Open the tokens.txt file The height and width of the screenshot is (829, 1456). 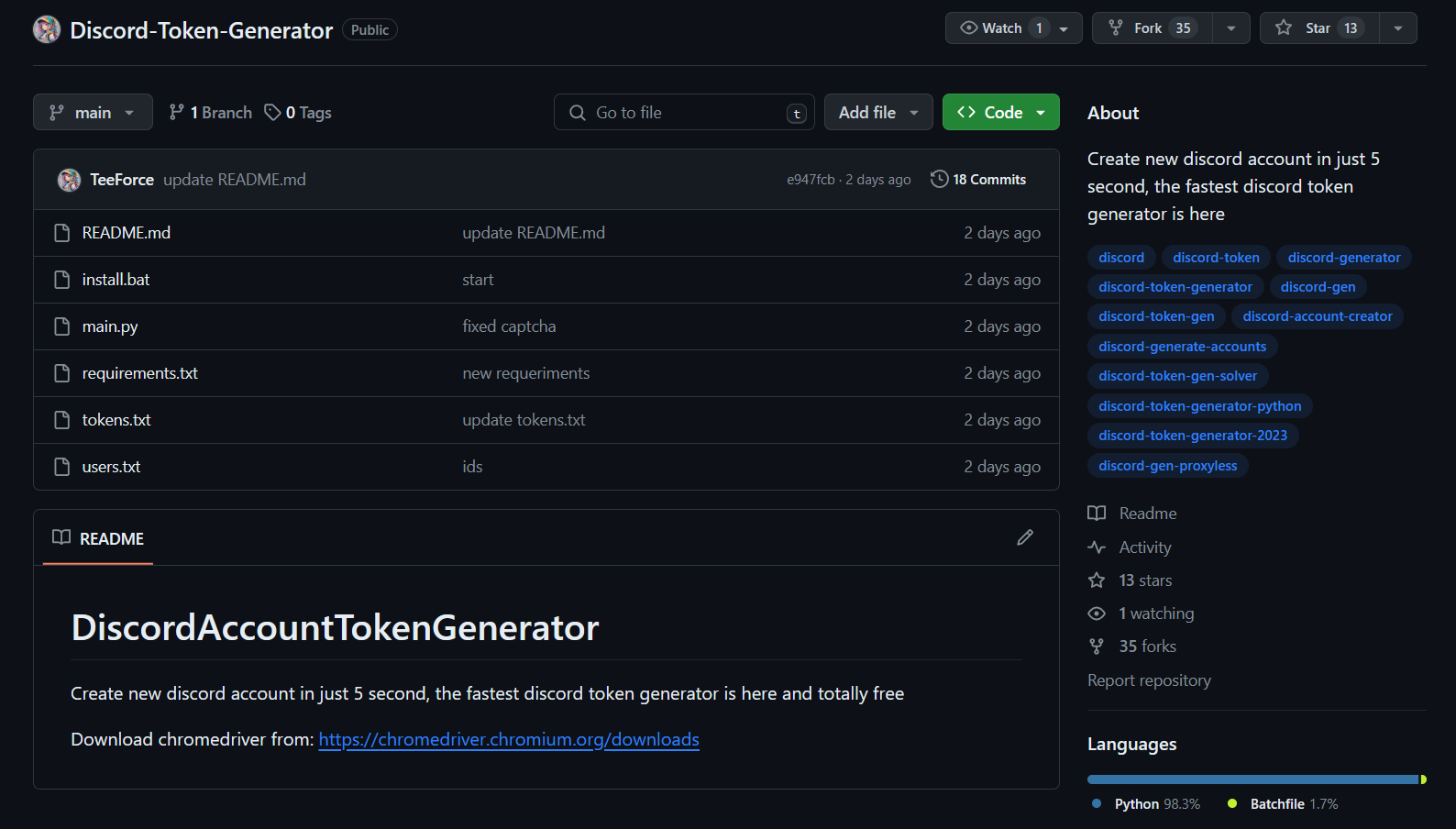[x=116, y=420]
